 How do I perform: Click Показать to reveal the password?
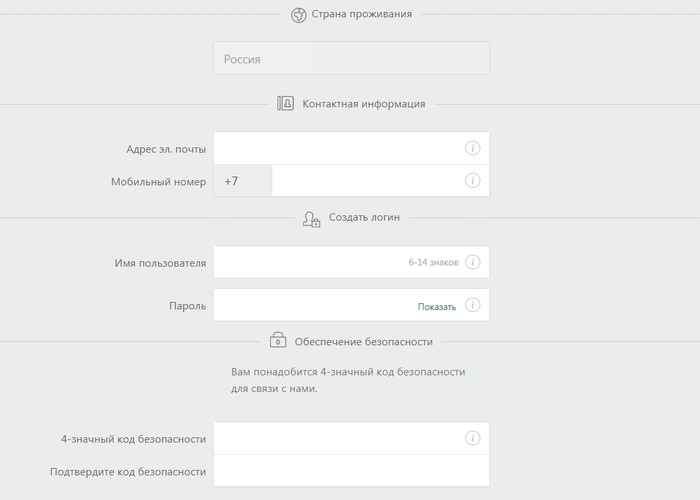pyautogui.click(x=437, y=307)
